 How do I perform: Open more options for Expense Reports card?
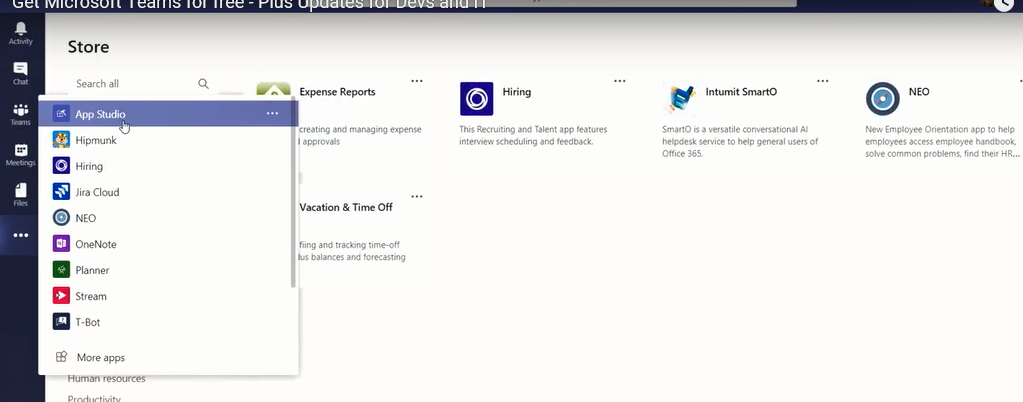tap(417, 81)
